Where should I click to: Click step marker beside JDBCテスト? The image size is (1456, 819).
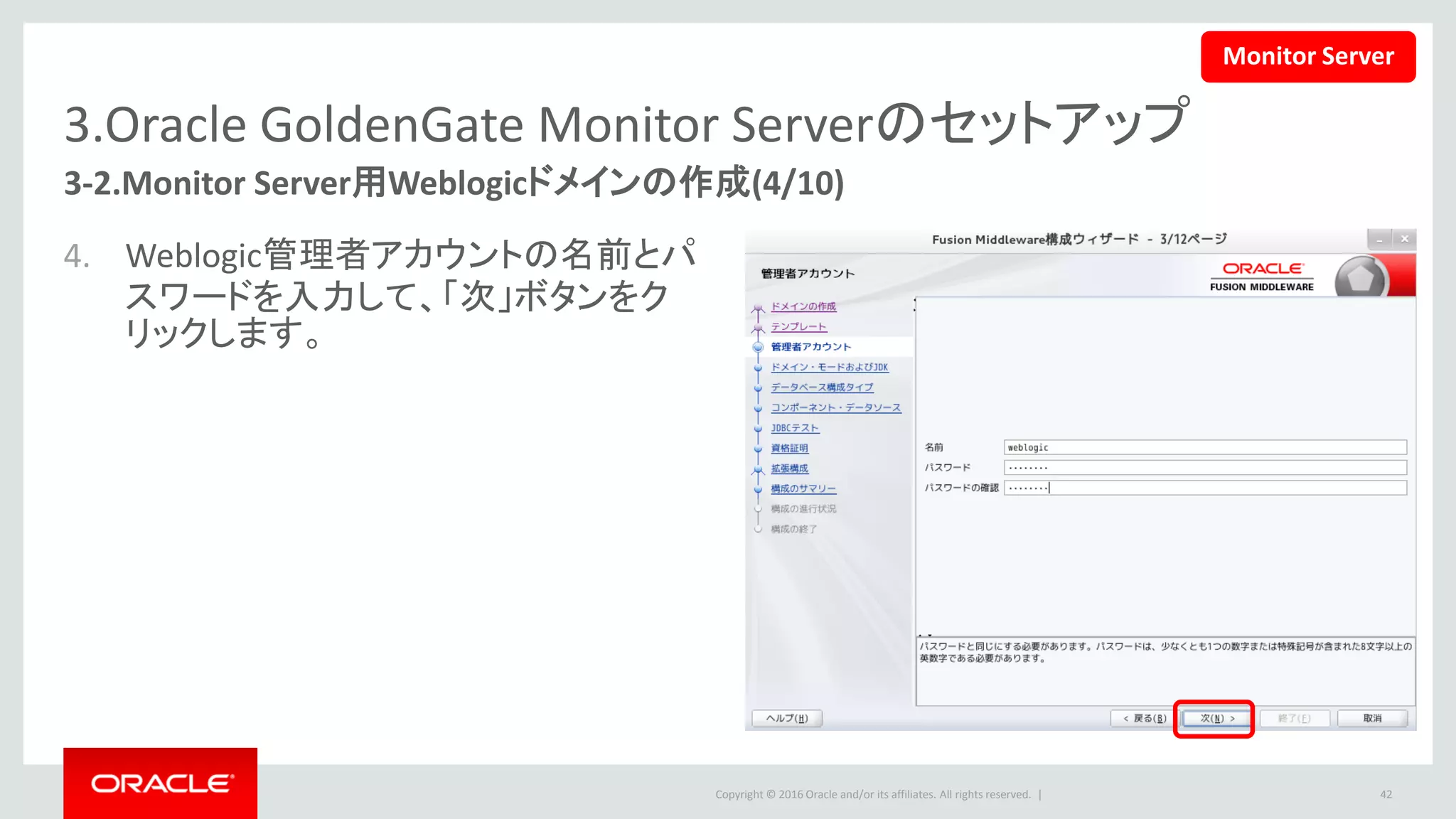[758, 428]
